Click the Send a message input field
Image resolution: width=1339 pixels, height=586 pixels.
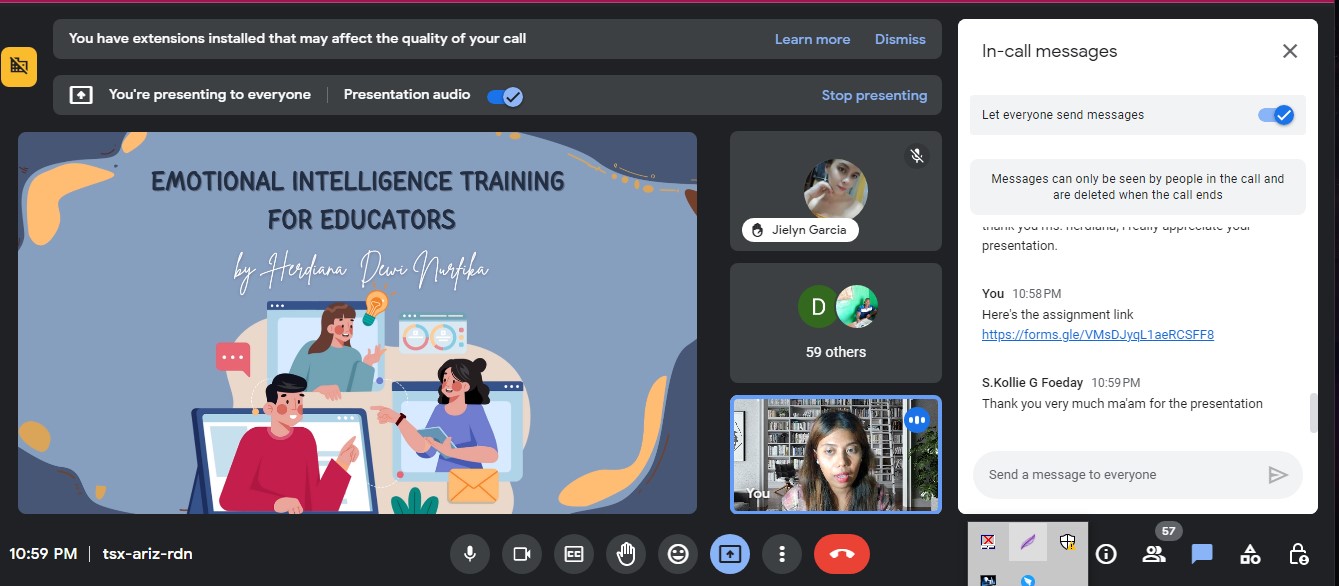click(x=1120, y=475)
